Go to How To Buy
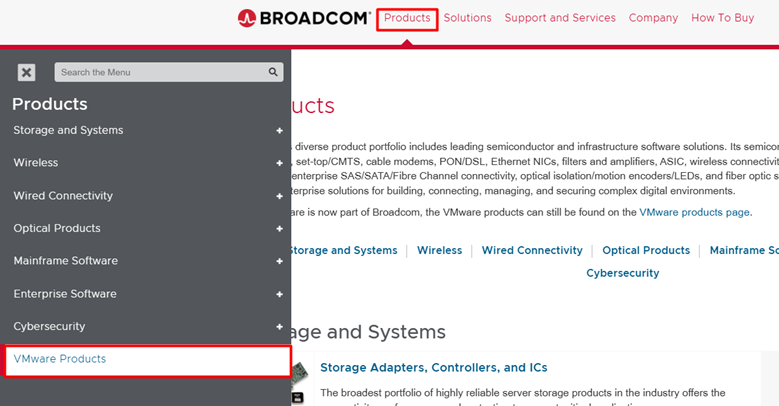This screenshot has width=779, height=406. pos(723,18)
